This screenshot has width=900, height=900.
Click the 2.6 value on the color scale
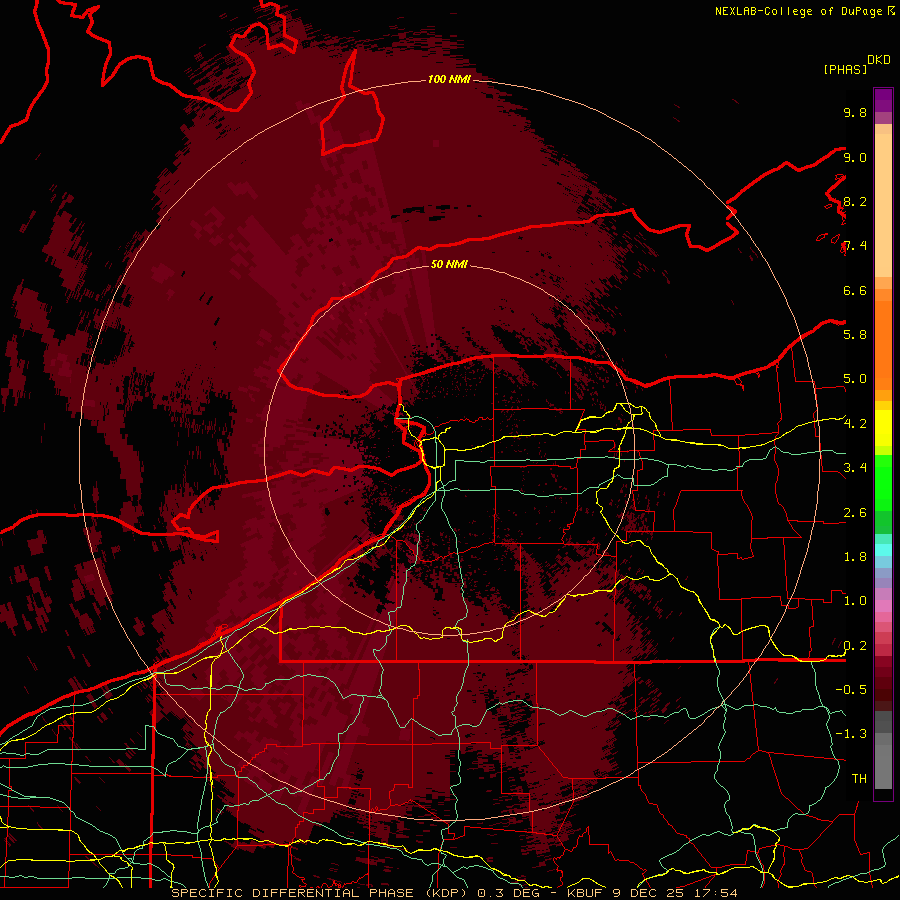point(855,513)
